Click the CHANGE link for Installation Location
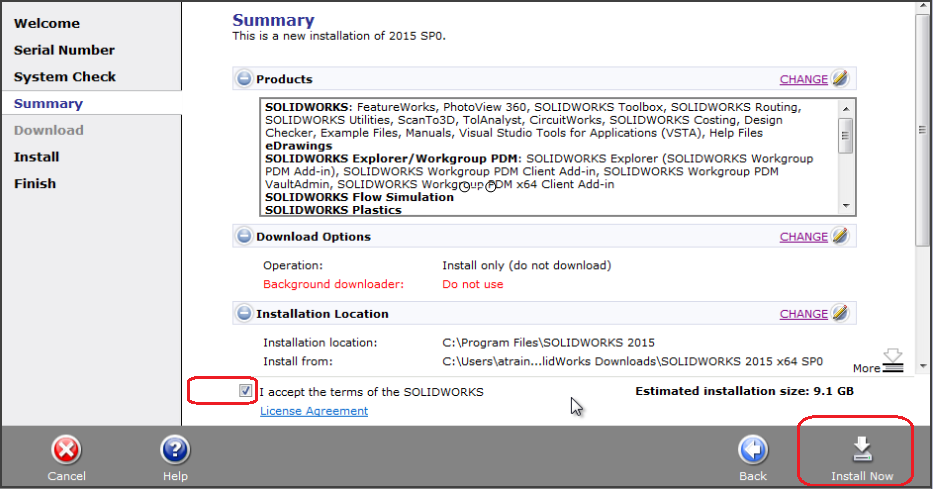 pos(803,314)
